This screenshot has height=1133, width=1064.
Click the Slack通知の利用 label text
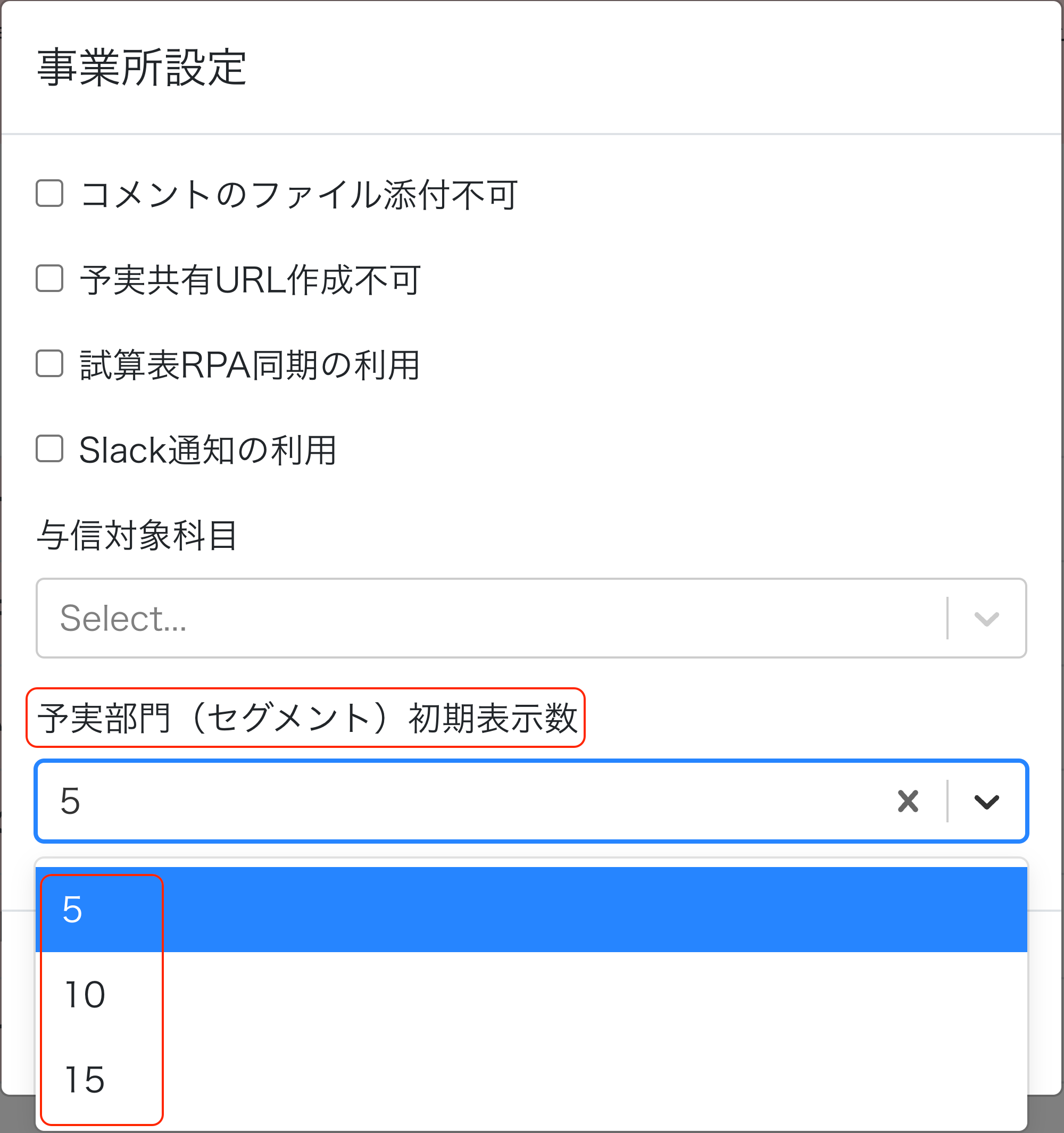point(207,450)
